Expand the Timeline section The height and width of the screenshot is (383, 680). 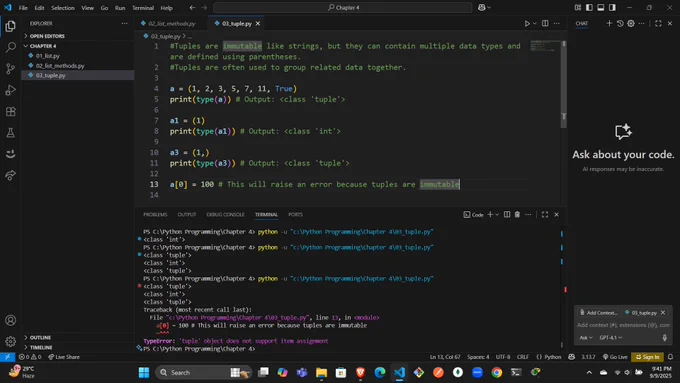(x=41, y=347)
